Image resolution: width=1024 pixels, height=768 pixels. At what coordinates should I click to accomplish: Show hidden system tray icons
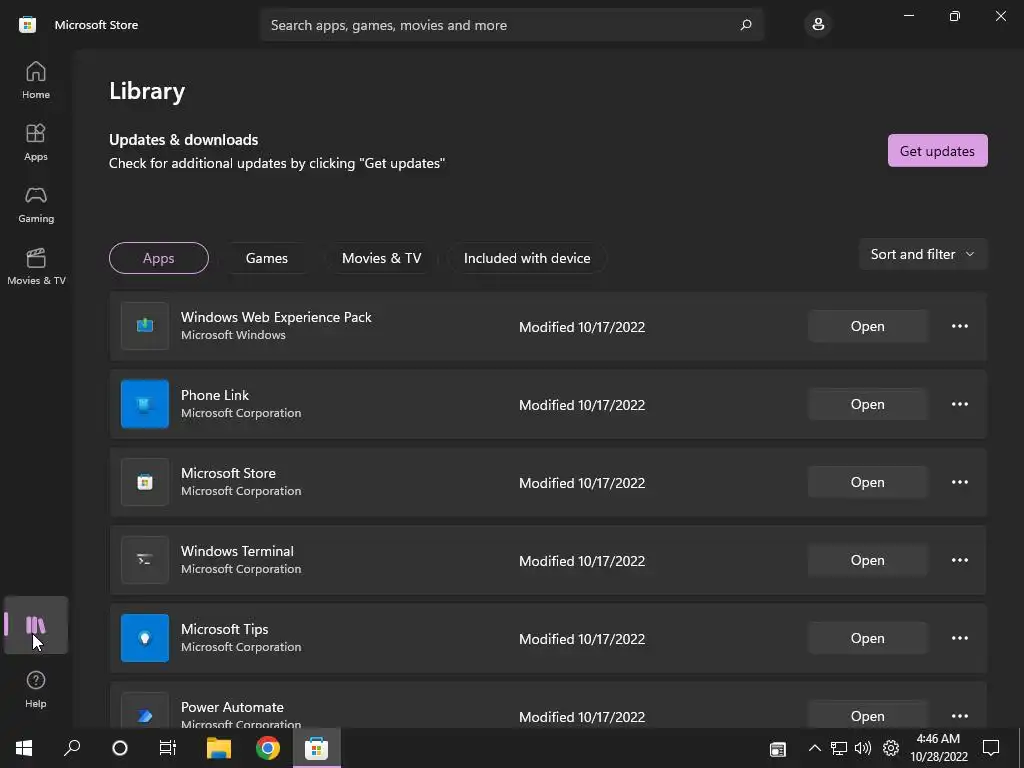tap(814, 748)
